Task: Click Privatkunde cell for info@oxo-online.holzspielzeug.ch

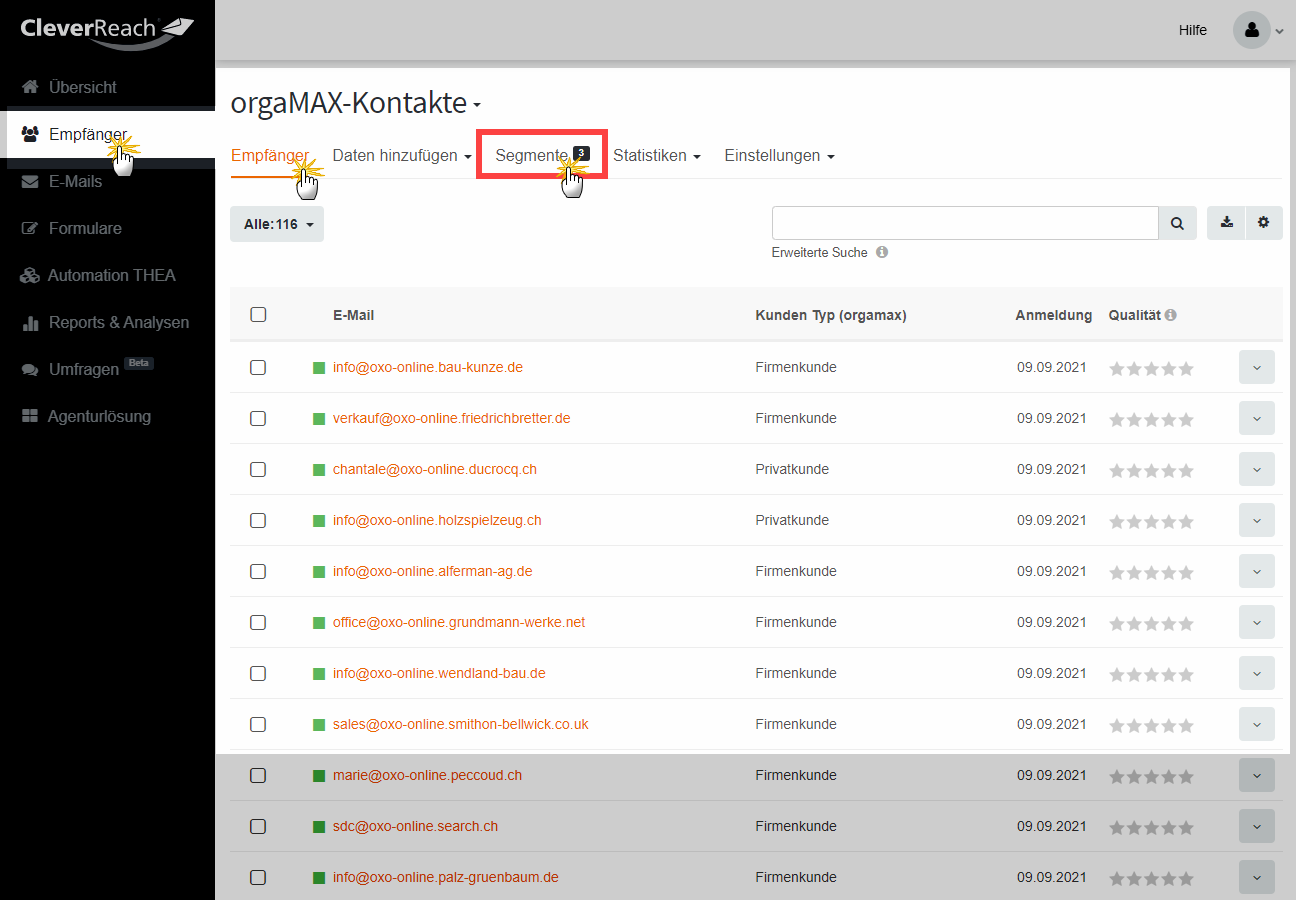Action: coord(792,520)
